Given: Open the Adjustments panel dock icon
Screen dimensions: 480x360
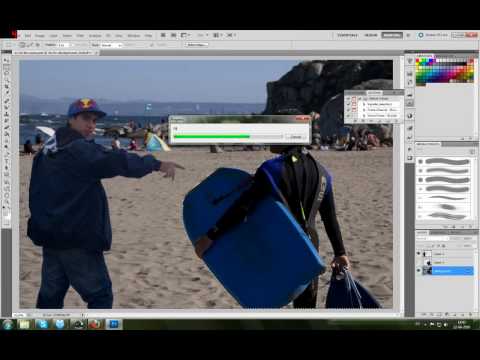Looking at the screenshot, I should click(x=410, y=115).
